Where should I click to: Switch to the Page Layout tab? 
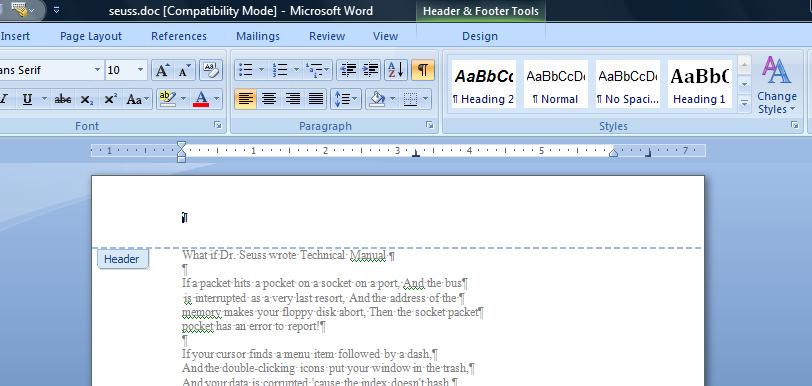[x=91, y=36]
